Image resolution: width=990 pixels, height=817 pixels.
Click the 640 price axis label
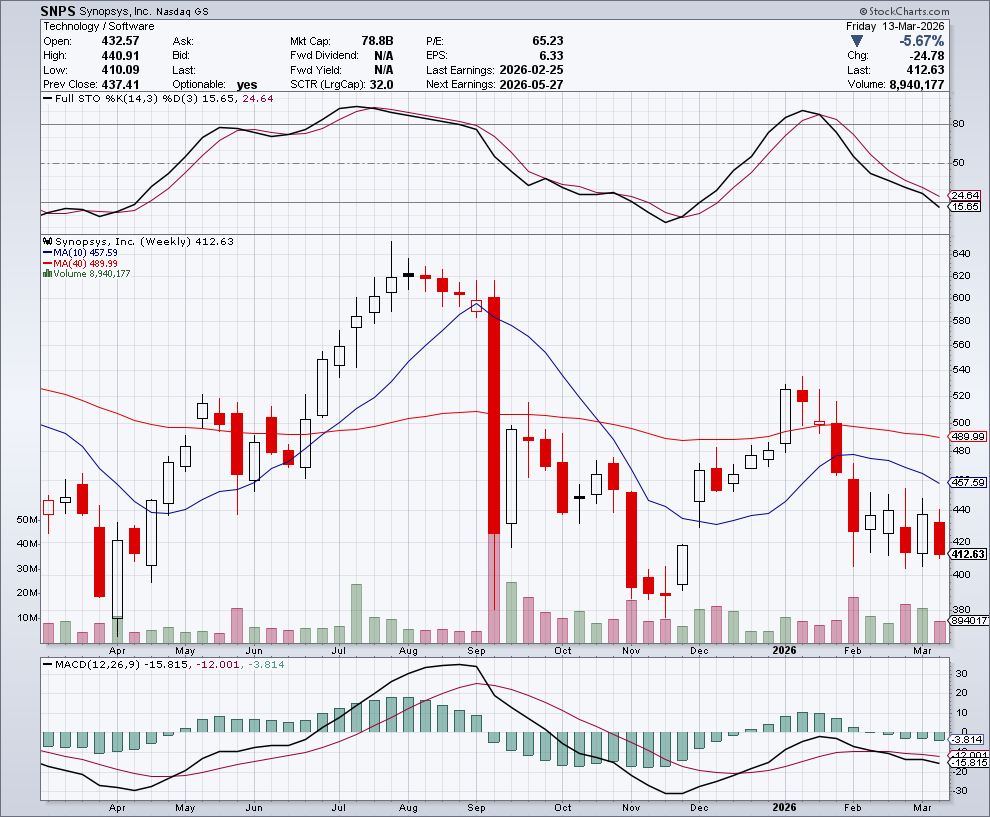pos(961,254)
